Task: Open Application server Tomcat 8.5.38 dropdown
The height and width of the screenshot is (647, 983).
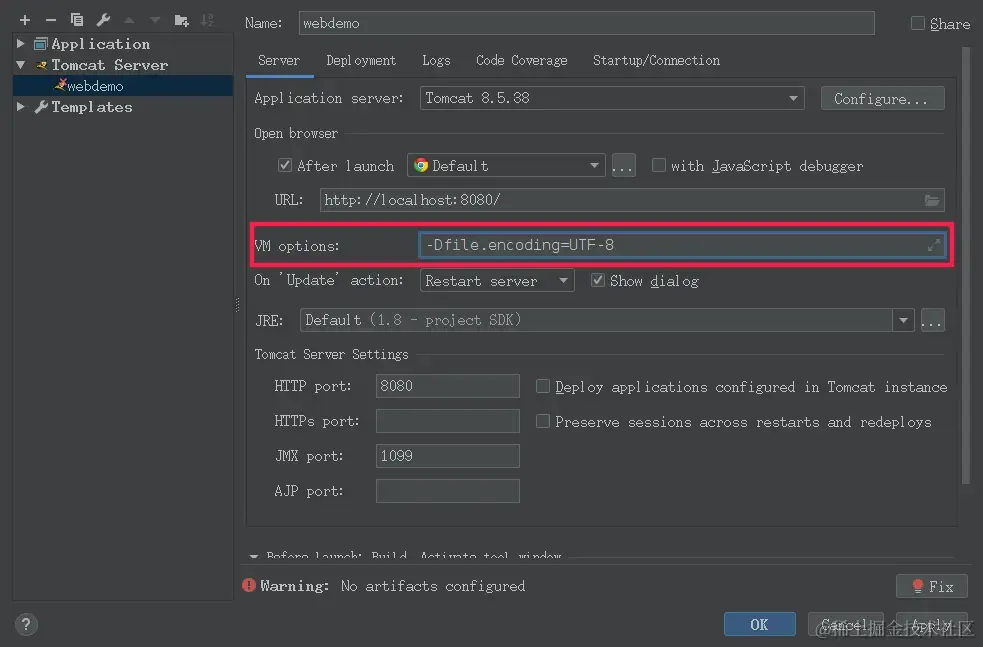Action: 612,98
